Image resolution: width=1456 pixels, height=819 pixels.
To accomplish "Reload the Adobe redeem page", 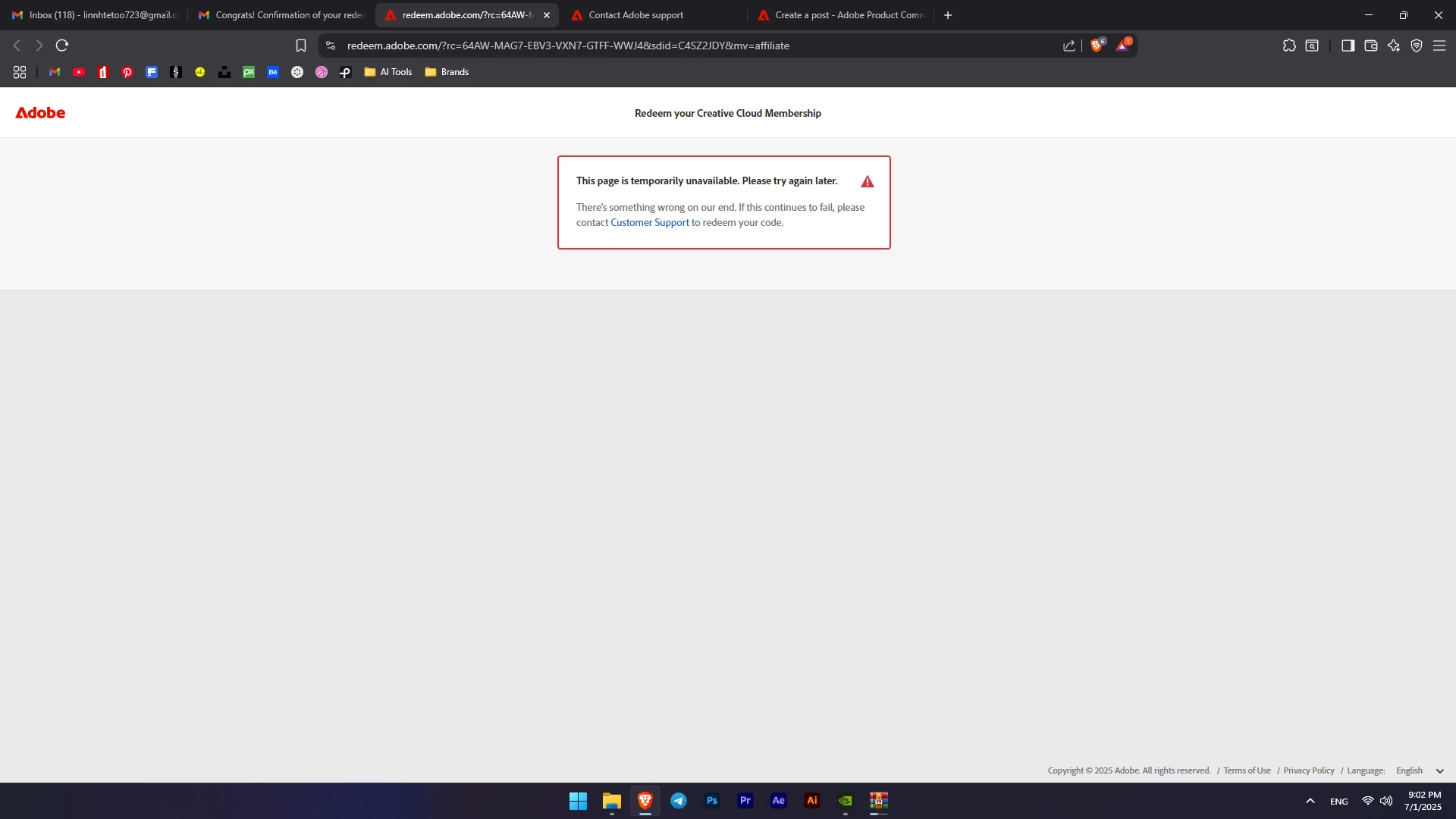I will click(62, 45).
